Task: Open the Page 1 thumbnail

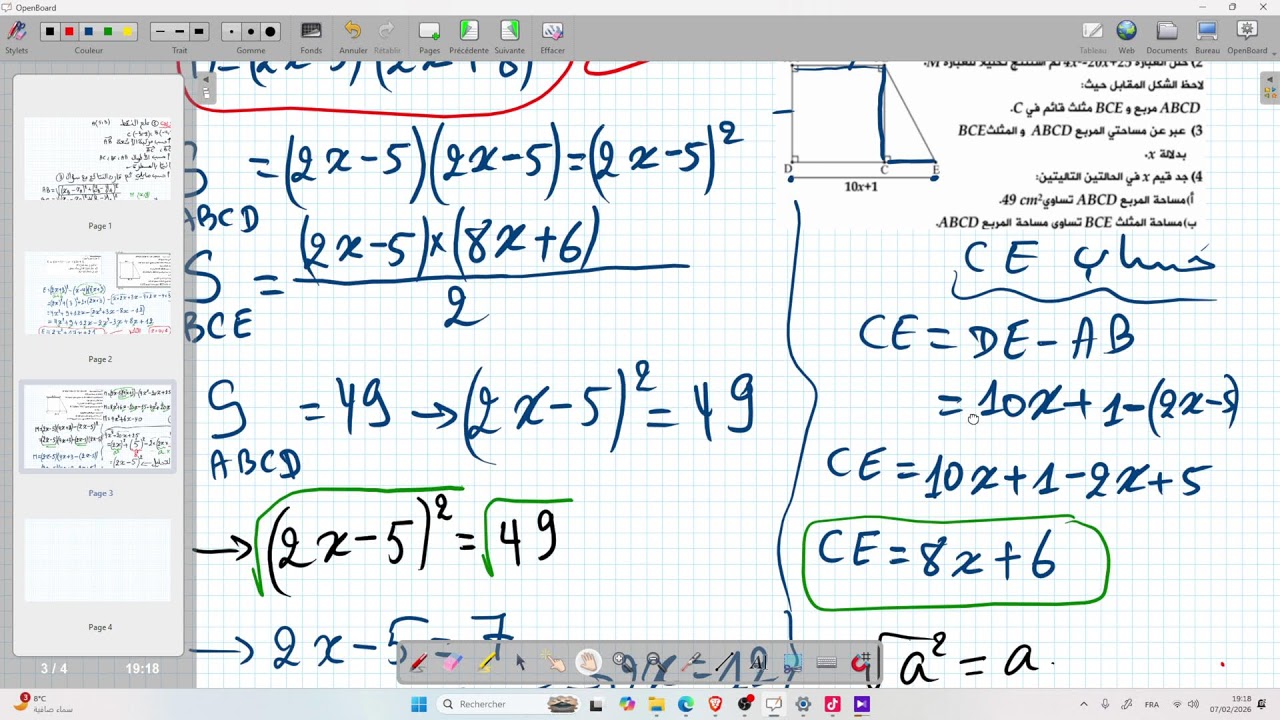Action: point(99,159)
